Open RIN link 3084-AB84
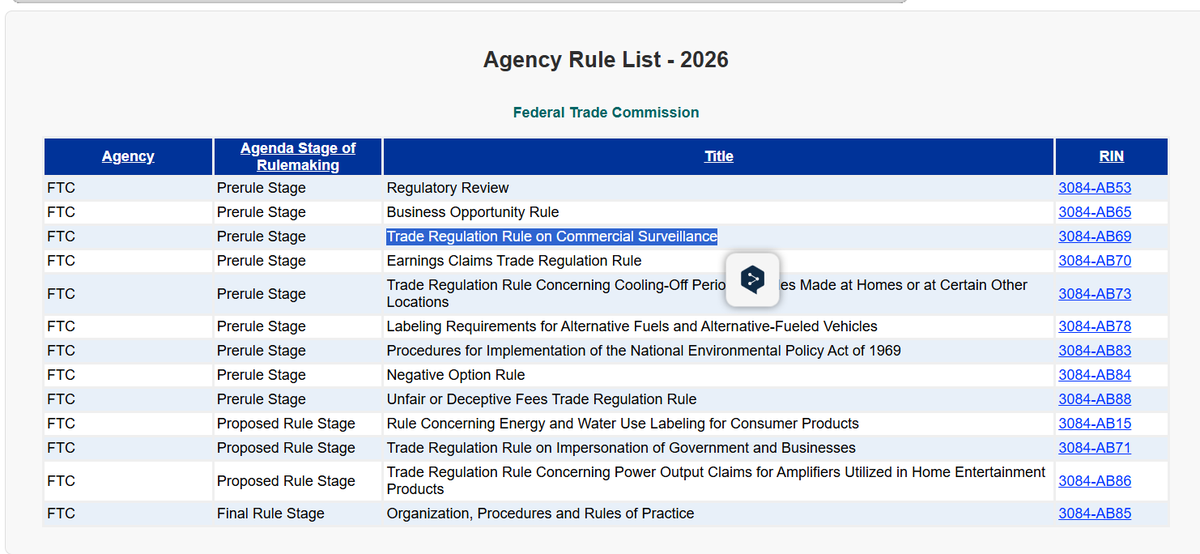Screen dimensions: 1200x554 pyautogui.click(x=1095, y=375)
